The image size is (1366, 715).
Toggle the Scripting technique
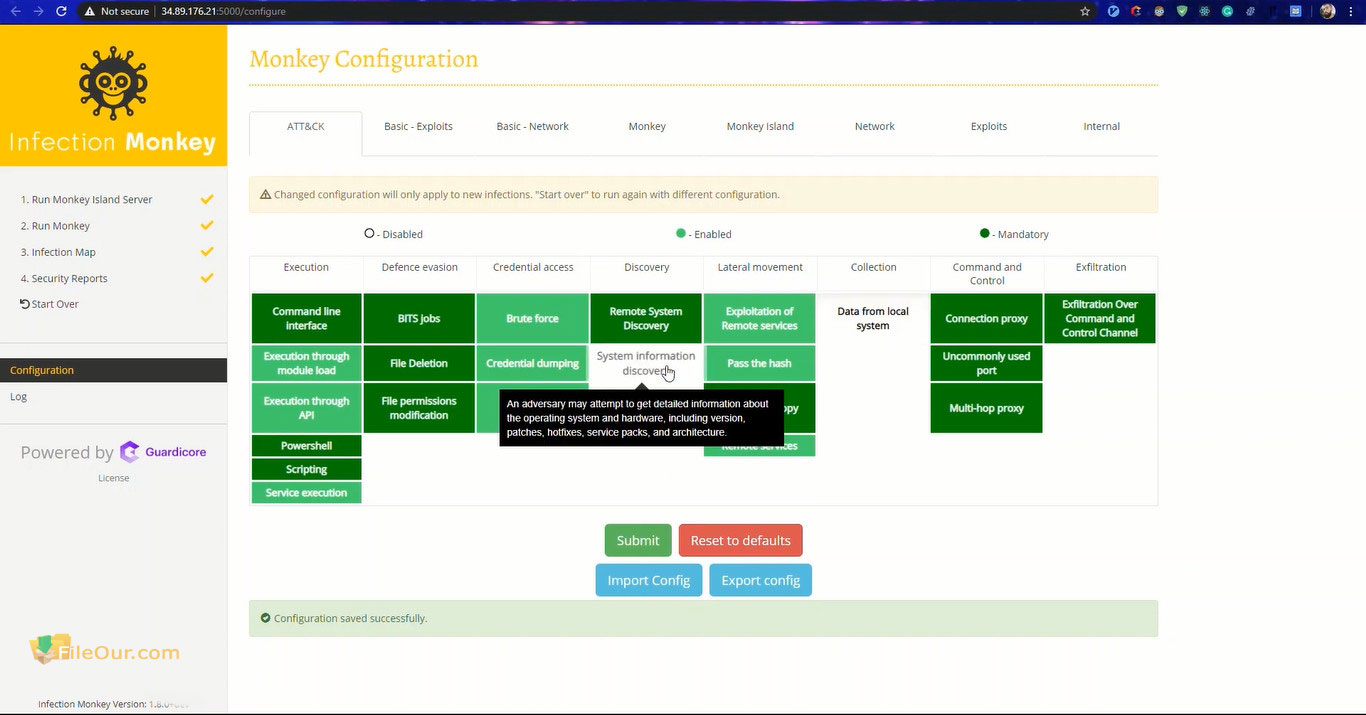point(306,469)
